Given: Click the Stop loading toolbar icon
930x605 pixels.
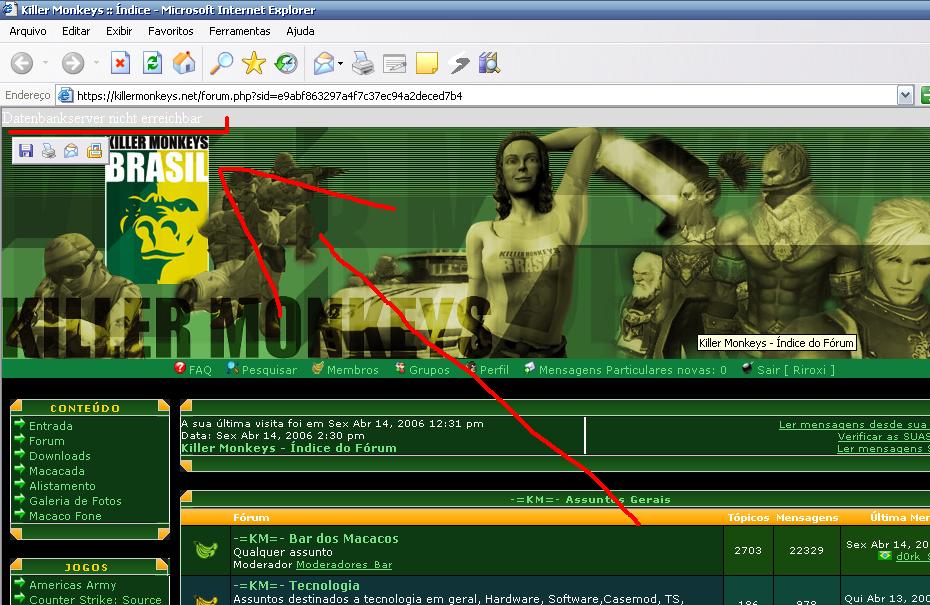Looking at the screenshot, I should [120, 64].
